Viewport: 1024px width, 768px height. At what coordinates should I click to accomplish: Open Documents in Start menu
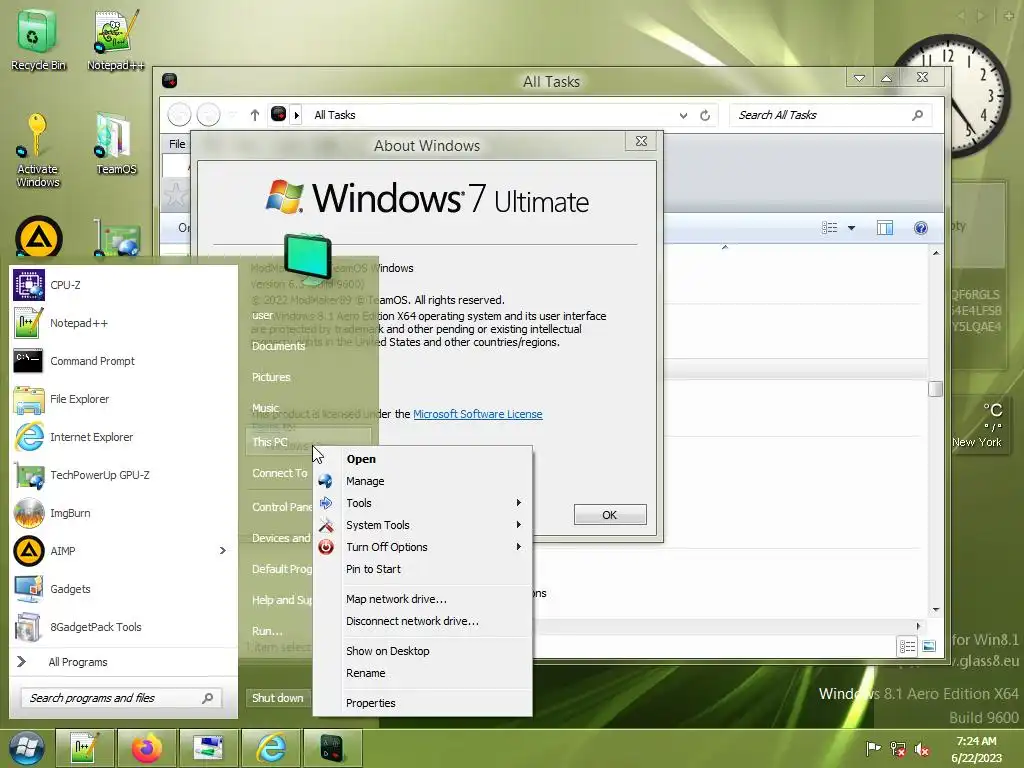pyautogui.click(x=279, y=346)
